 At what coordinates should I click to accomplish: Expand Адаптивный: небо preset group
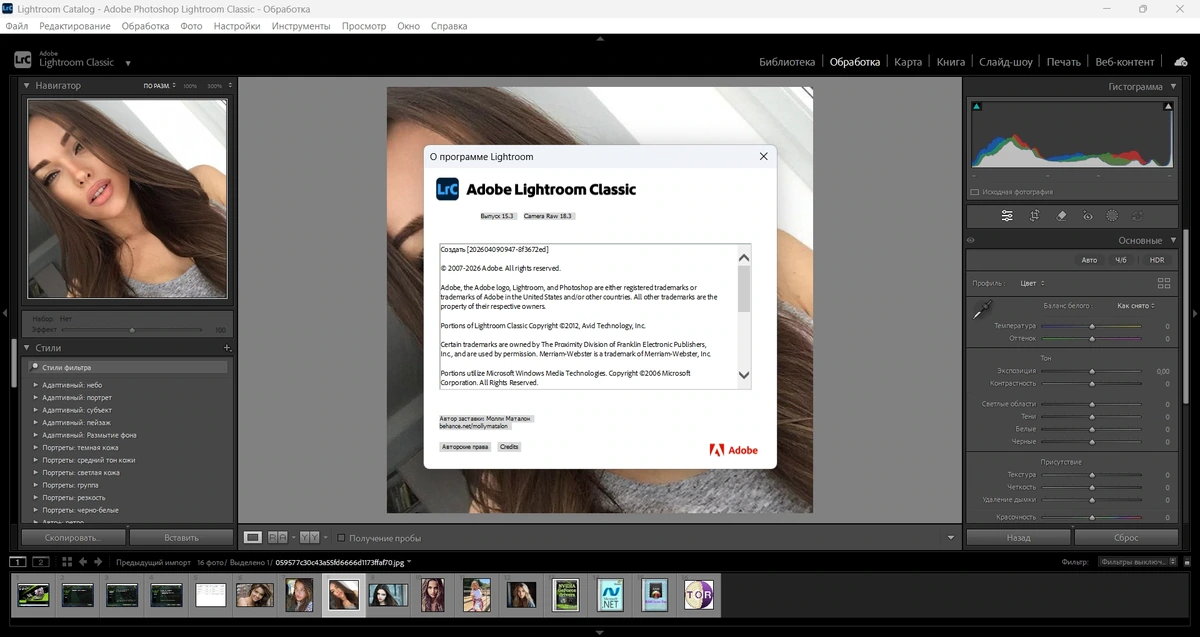(36, 385)
